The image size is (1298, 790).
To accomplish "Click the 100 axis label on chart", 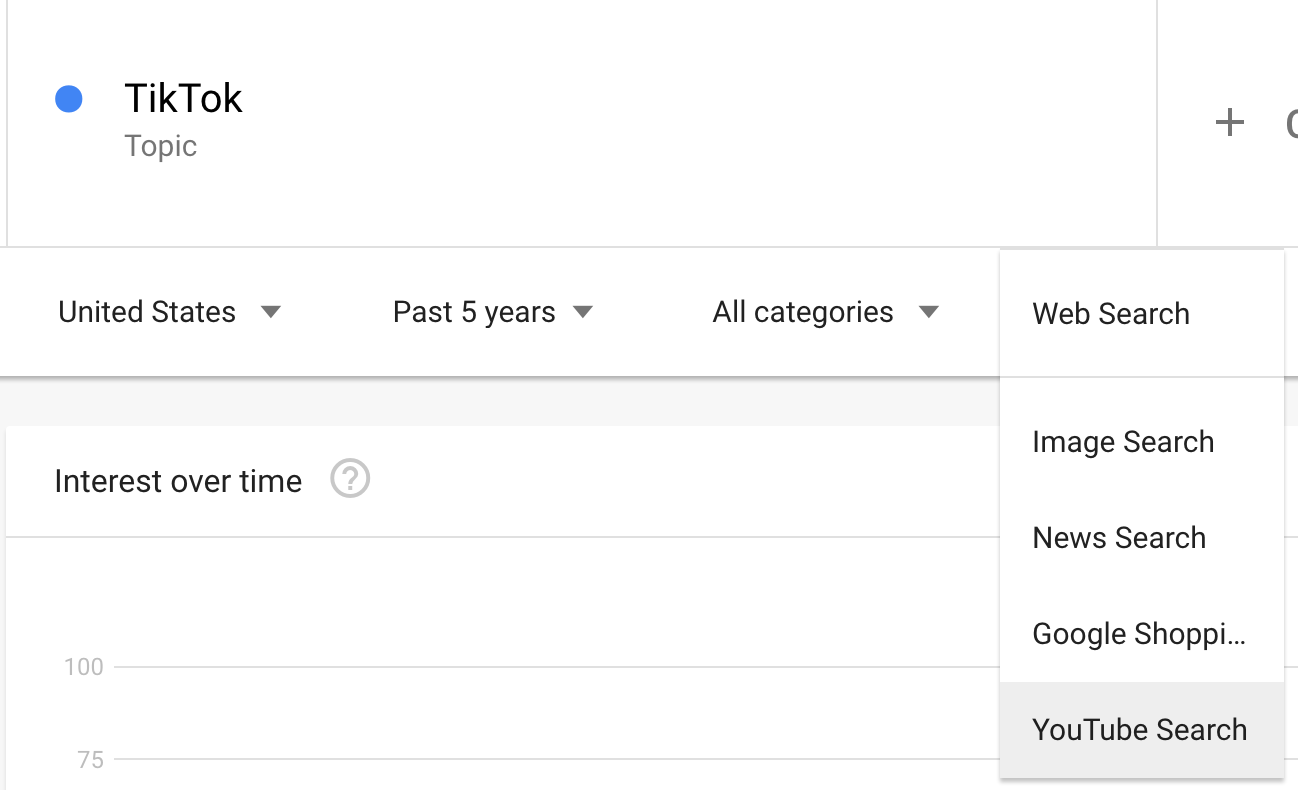I will pyautogui.click(x=84, y=667).
